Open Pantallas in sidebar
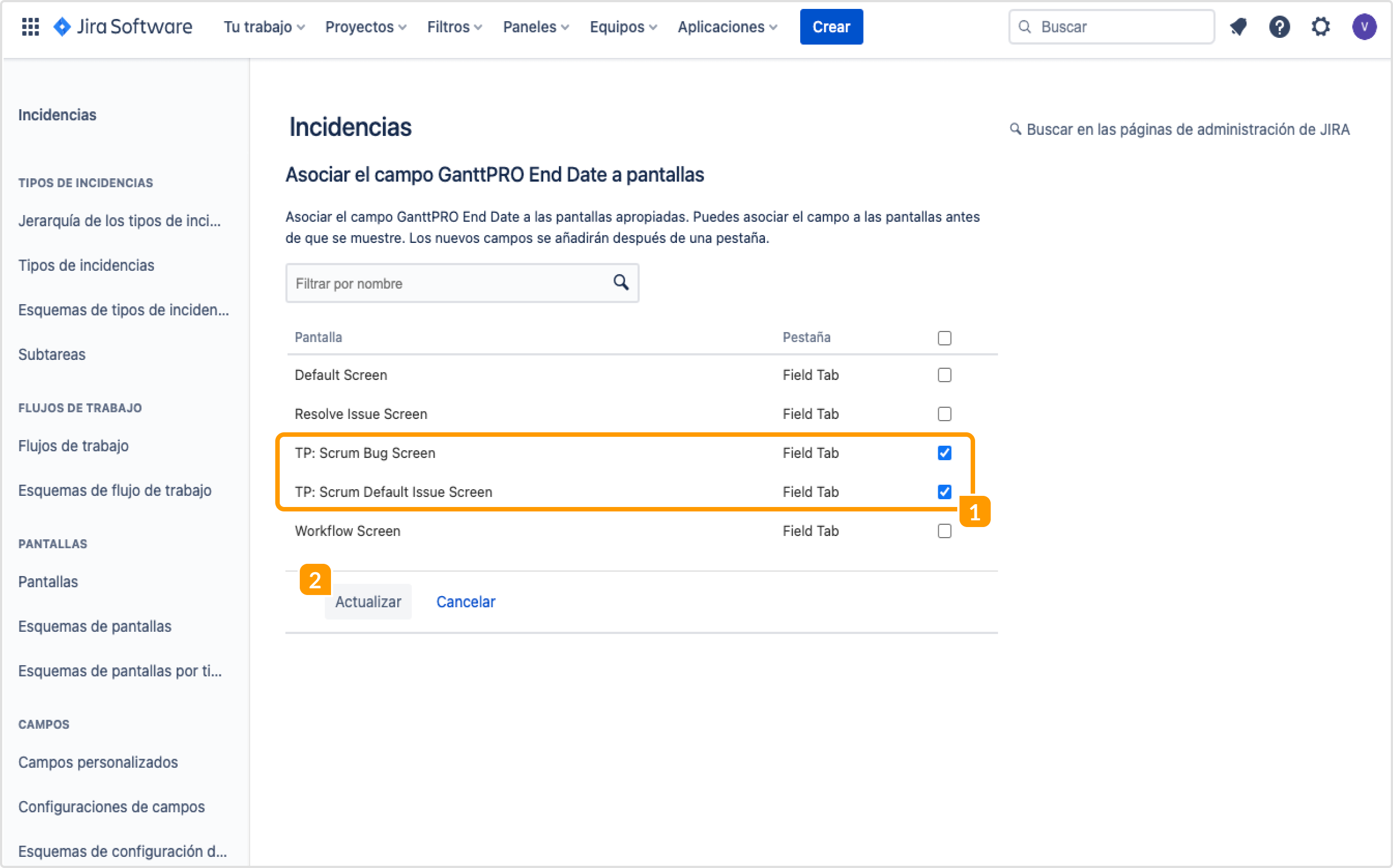 click(x=48, y=582)
